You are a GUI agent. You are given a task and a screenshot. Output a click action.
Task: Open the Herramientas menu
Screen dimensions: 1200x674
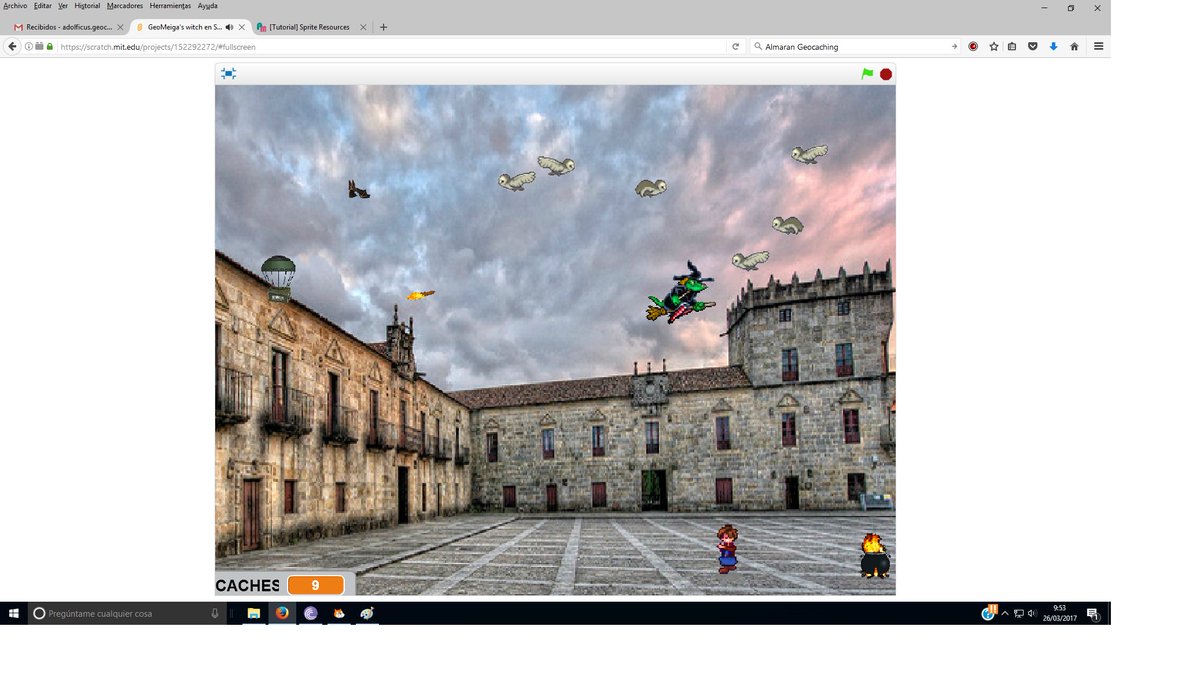pyautogui.click(x=170, y=6)
